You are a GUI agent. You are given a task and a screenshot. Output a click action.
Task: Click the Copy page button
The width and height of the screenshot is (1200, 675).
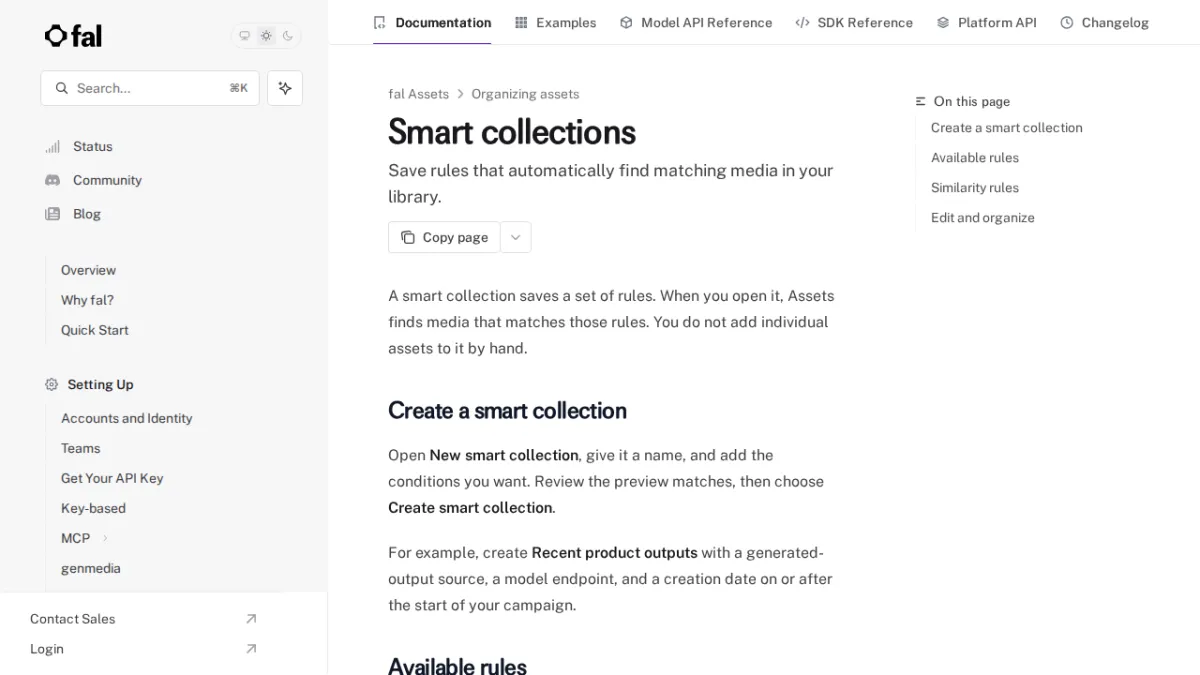point(444,237)
